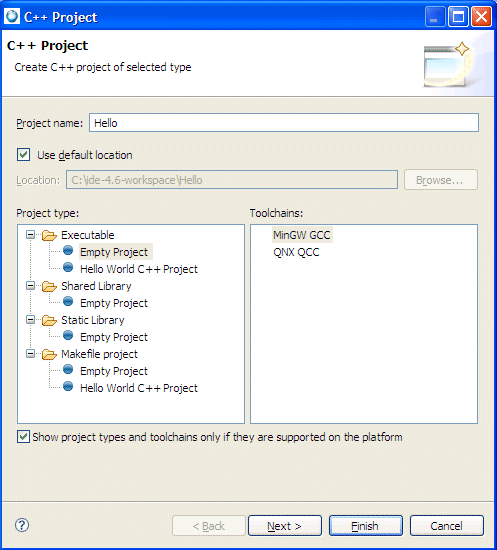Click the disabled Browse button
The height and width of the screenshot is (550, 497).
(x=441, y=180)
